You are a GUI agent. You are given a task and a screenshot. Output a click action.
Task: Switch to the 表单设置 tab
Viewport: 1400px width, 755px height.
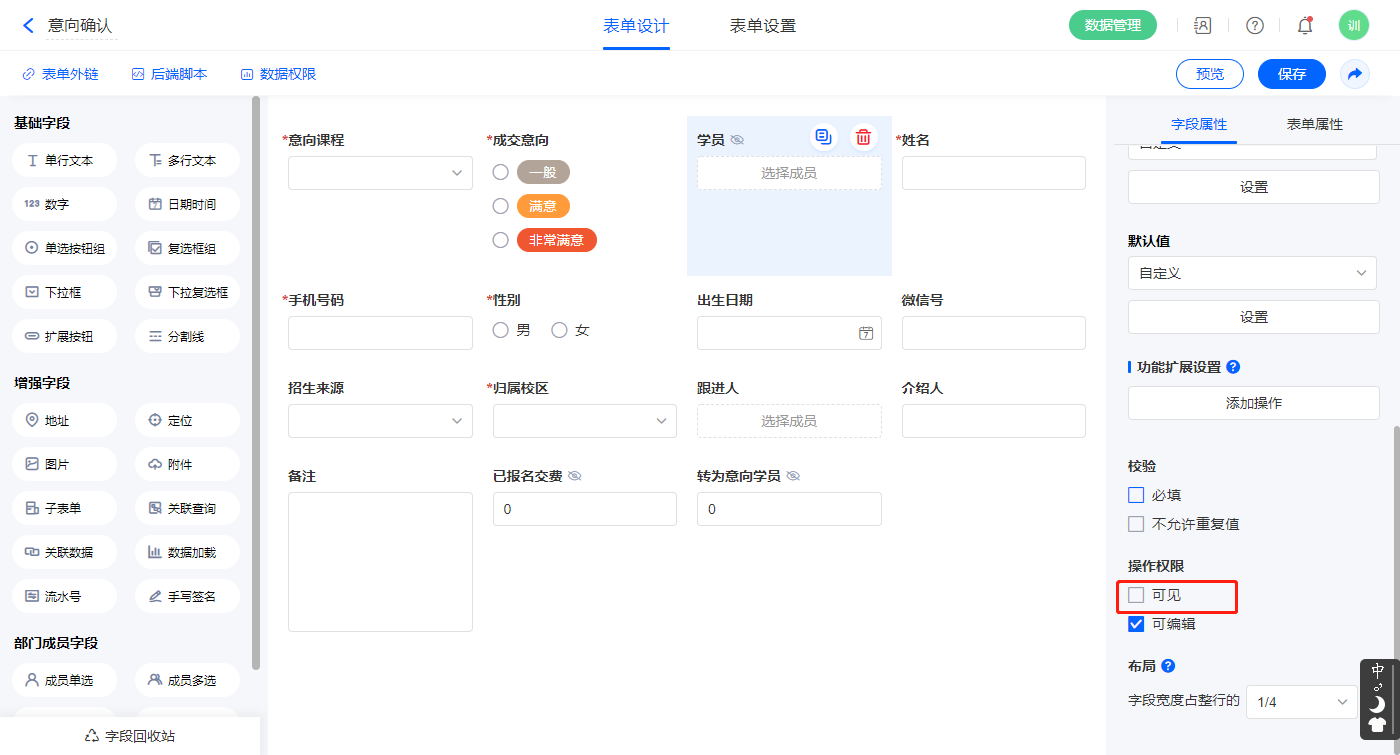point(763,26)
